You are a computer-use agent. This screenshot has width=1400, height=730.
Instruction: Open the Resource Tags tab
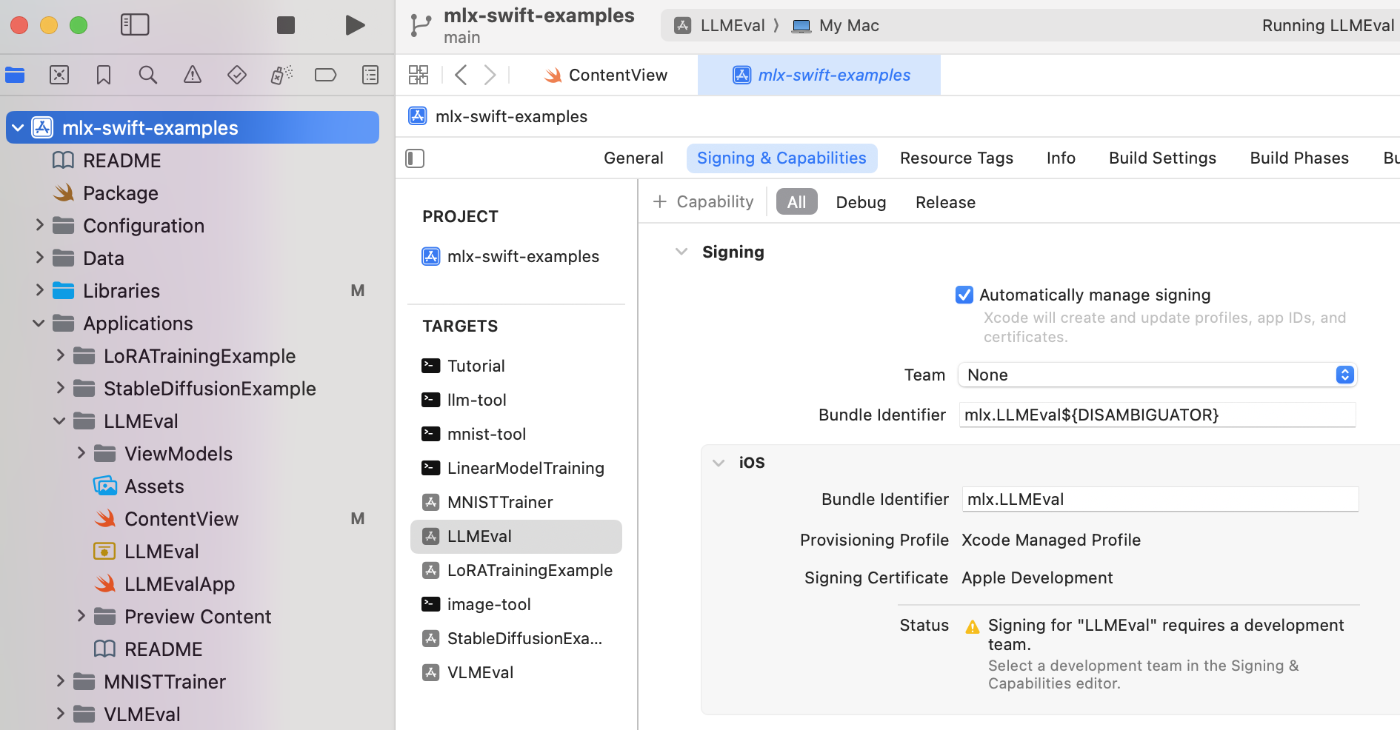tap(957, 158)
